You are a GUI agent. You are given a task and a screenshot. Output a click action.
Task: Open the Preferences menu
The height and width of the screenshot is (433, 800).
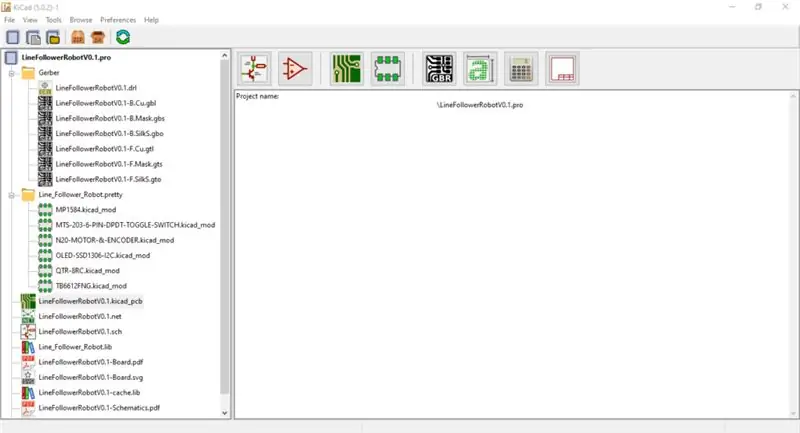(118, 20)
